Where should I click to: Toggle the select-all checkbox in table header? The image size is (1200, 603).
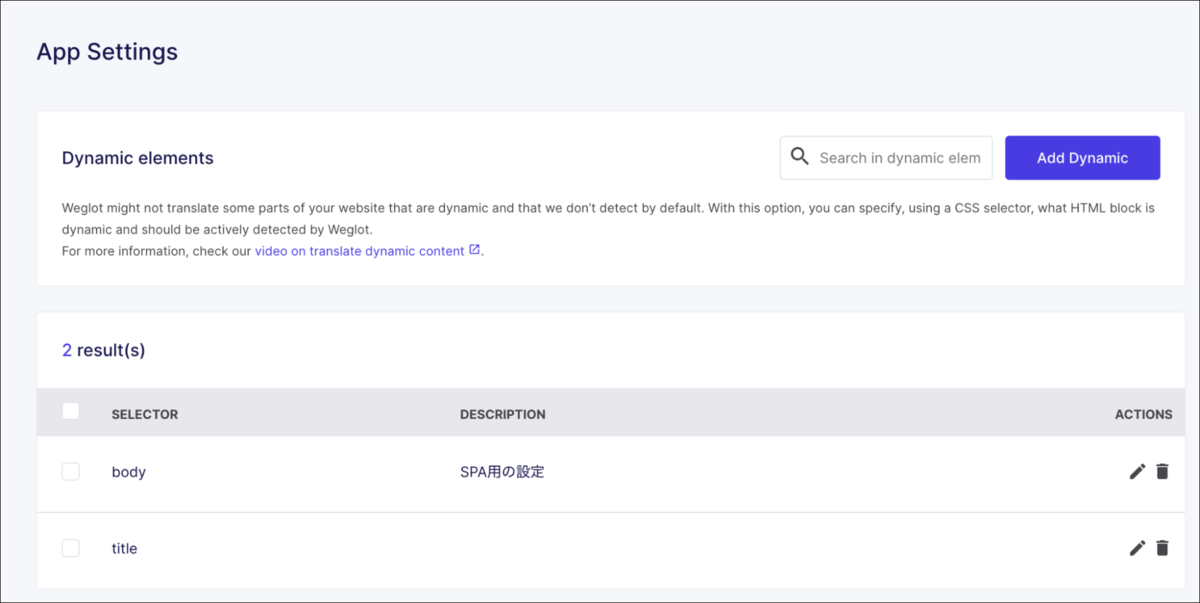[70, 411]
